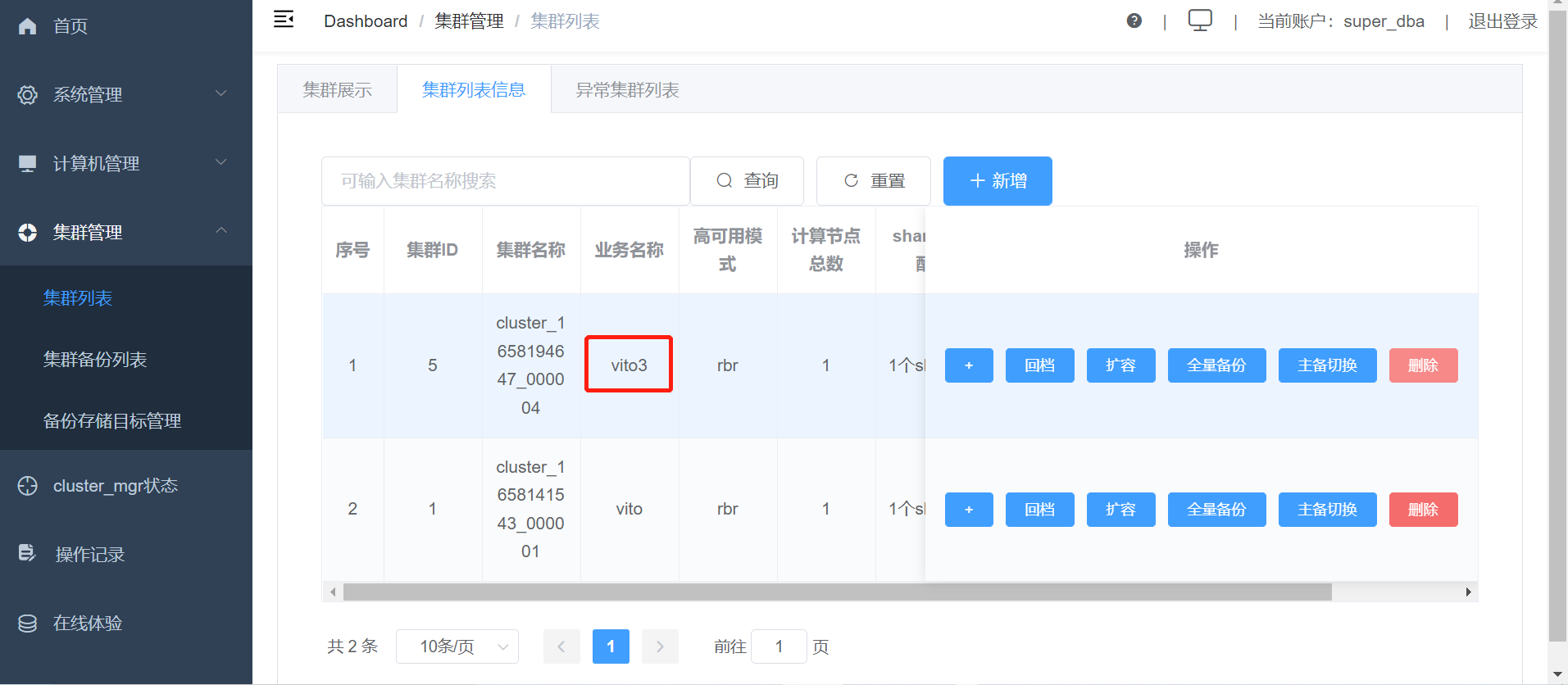
Task: Click the table's horizontal scrollbar
Action: click(836, 592)
